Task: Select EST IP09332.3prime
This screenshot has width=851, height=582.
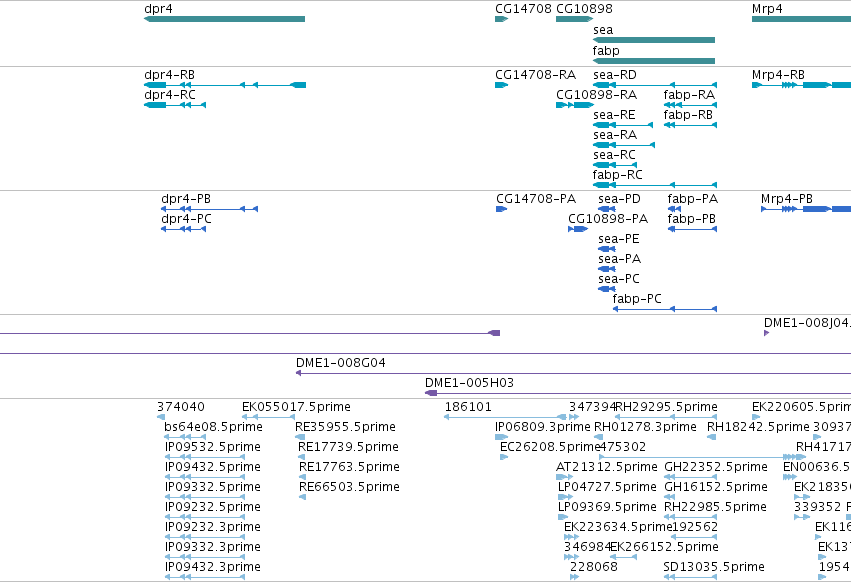Action: [205, 558]
